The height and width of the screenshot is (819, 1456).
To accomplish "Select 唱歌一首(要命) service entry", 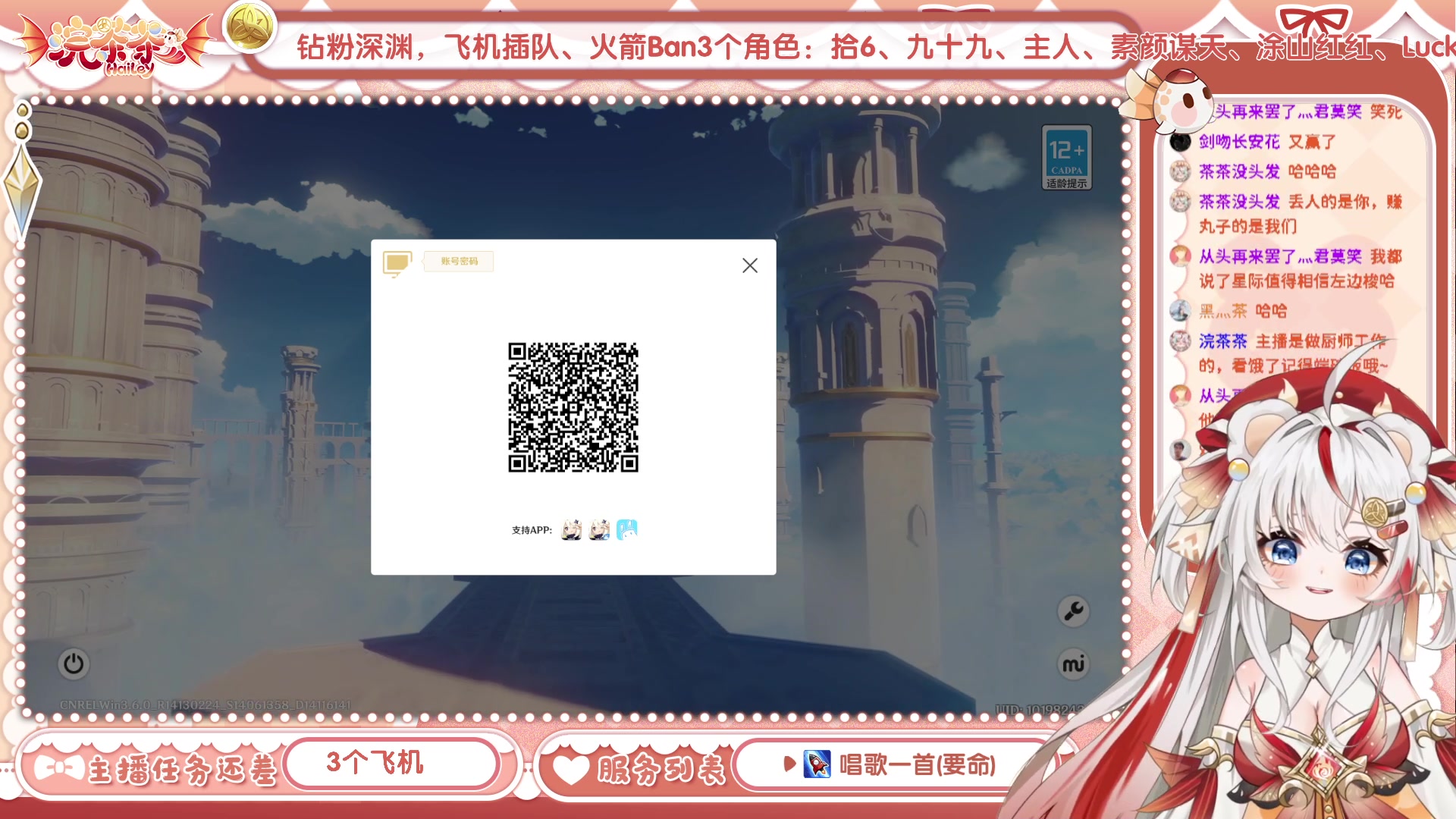I will tap(918, 764).
